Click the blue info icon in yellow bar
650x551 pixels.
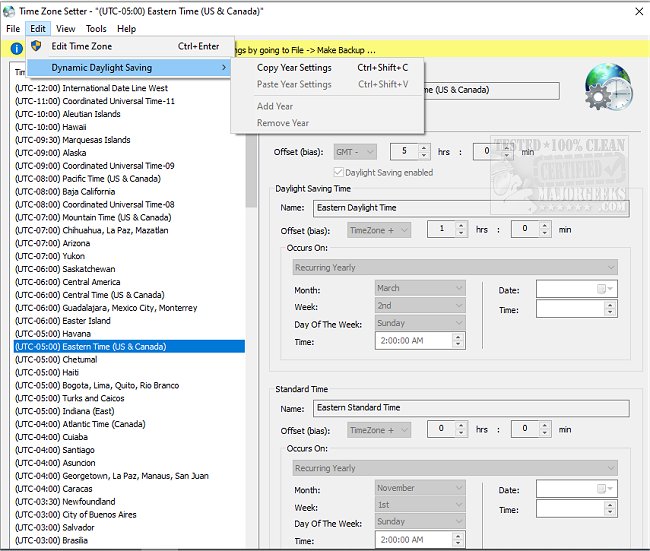click(16, 49)
